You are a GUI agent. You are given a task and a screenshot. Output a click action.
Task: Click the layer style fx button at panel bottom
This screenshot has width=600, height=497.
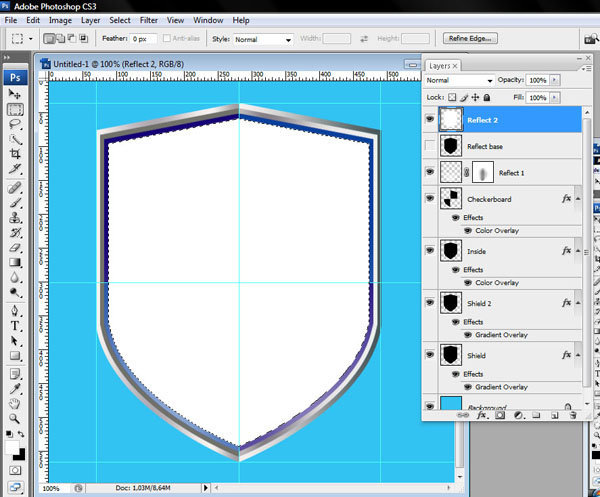481,415
